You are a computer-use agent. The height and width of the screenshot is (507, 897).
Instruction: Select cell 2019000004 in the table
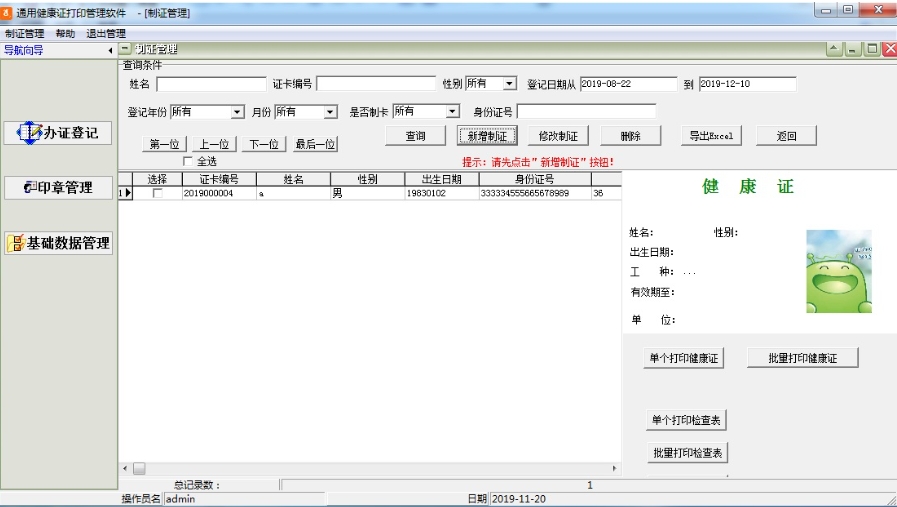click(x=219, y=193)
